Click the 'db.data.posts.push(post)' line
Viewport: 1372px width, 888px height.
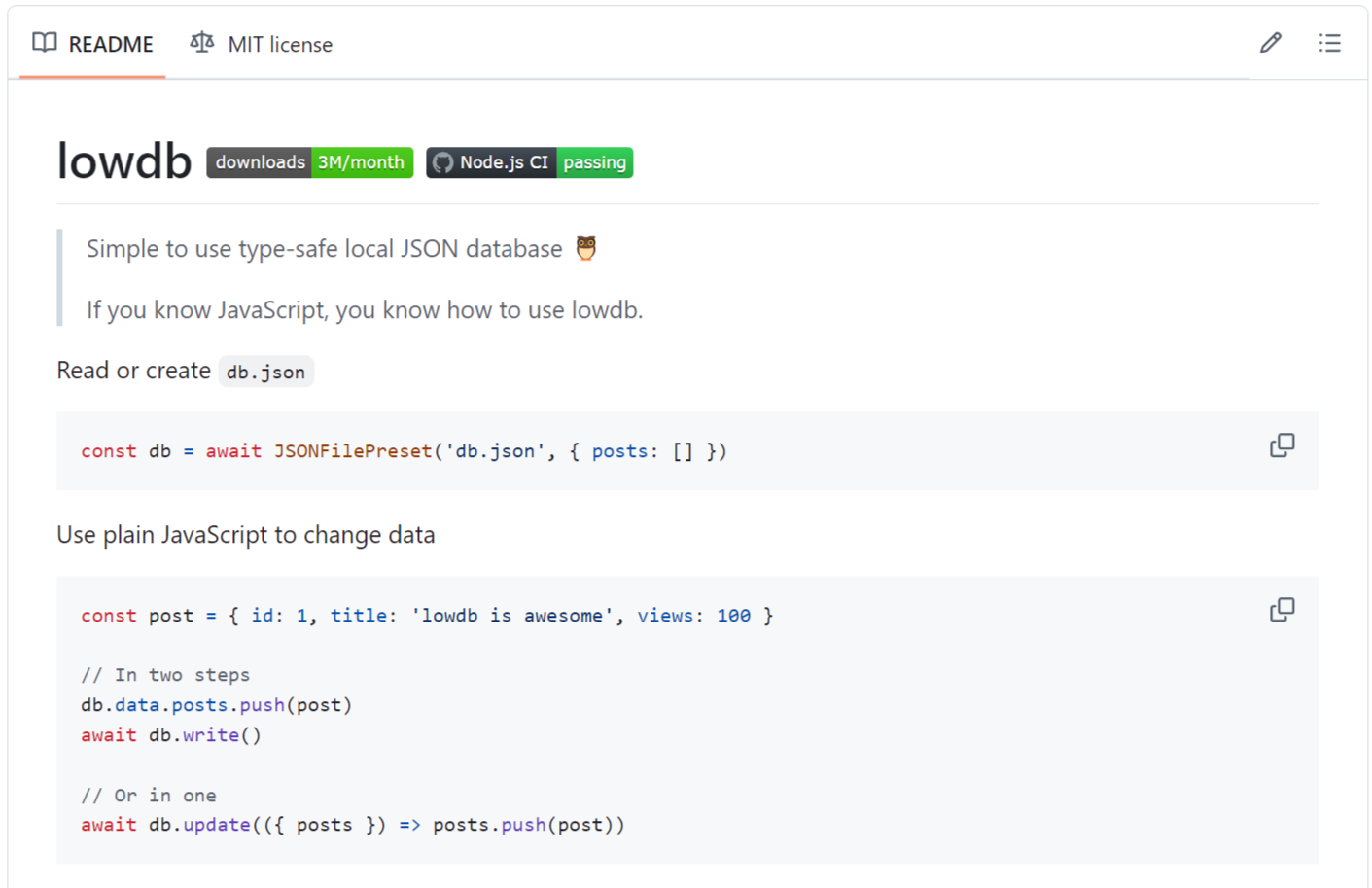(216, 705)
